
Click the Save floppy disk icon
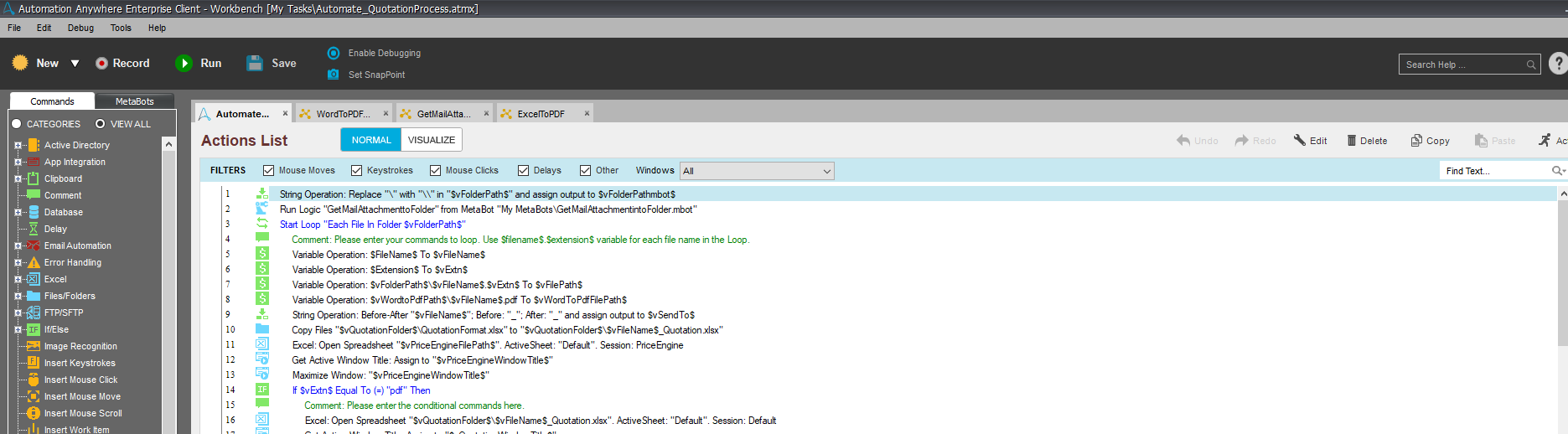(255, 63)
